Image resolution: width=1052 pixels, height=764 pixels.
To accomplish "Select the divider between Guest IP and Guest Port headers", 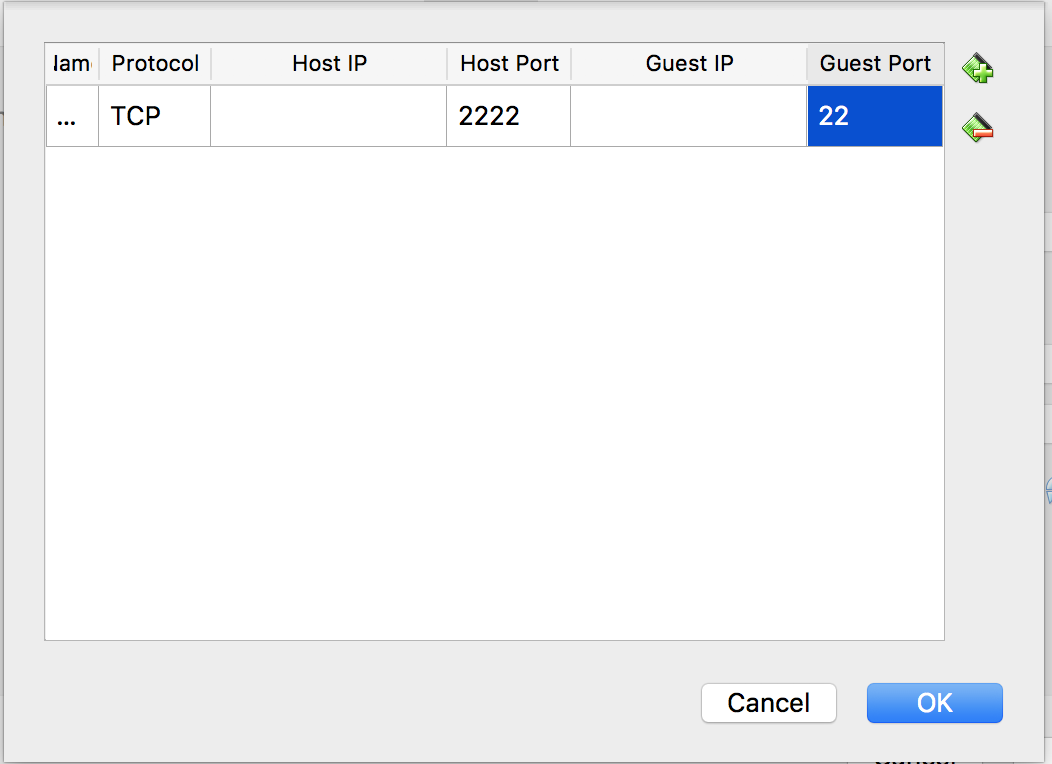I will click(x=807, y=64).
